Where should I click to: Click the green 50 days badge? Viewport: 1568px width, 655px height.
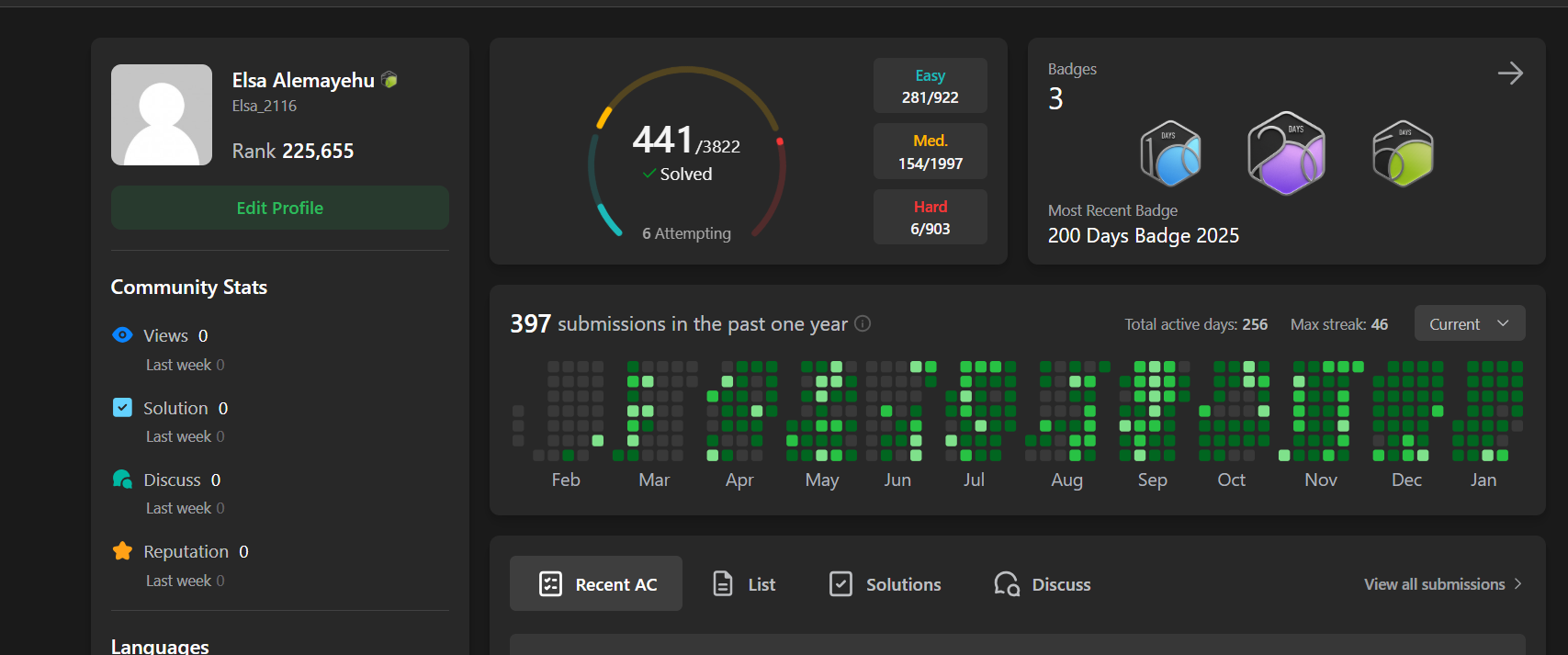point(1403,154)
